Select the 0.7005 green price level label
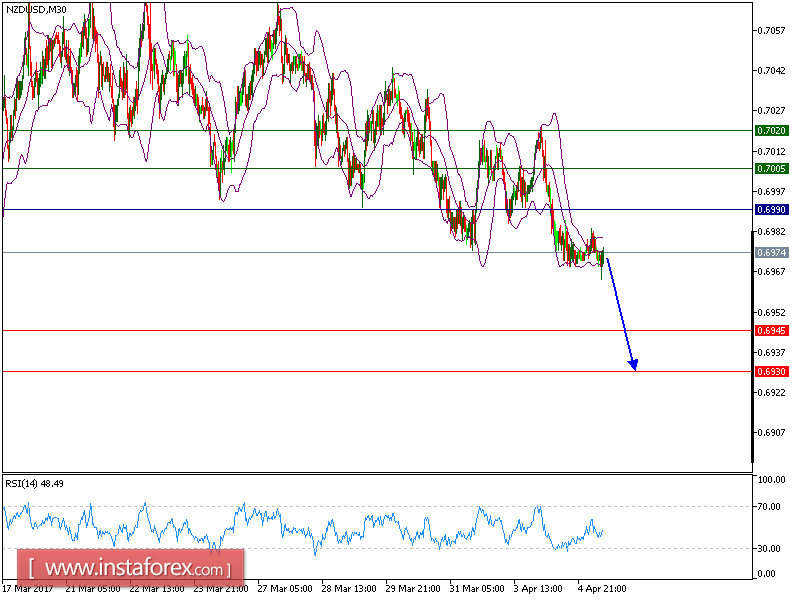 pyautogui.click(x=770, y=170)
